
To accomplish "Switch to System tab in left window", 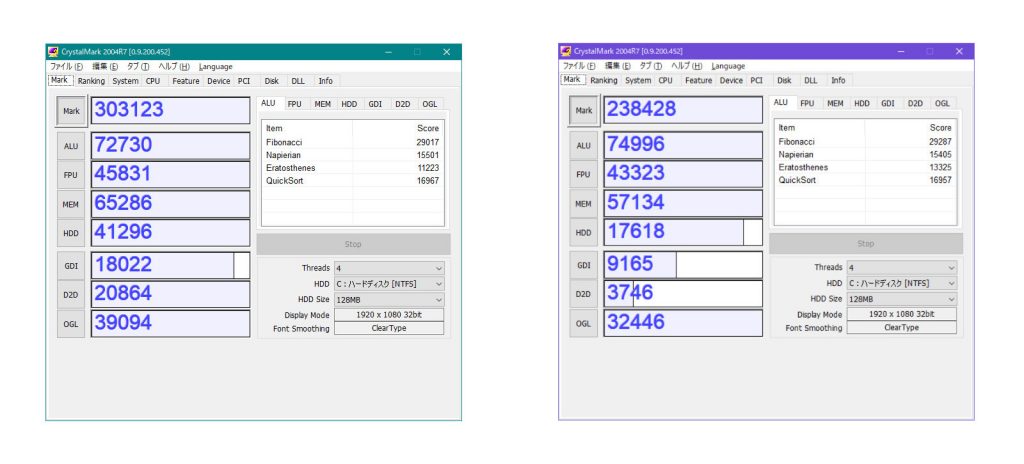I will pos(125,81).
